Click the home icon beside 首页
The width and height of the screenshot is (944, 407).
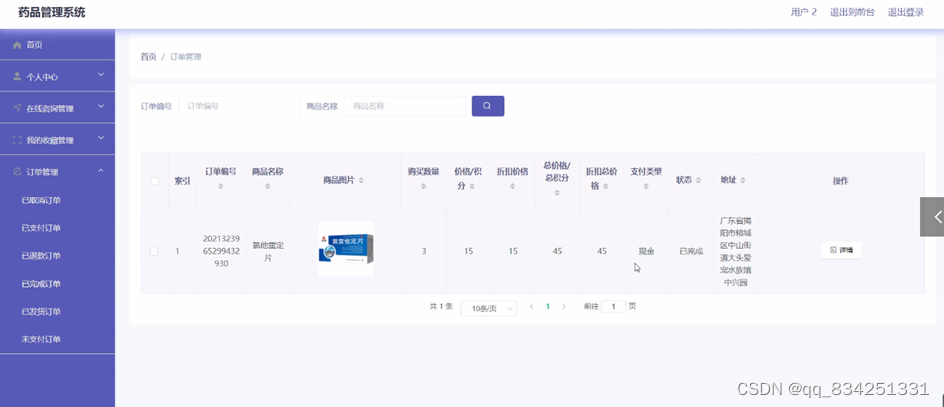tap(17, 45)
